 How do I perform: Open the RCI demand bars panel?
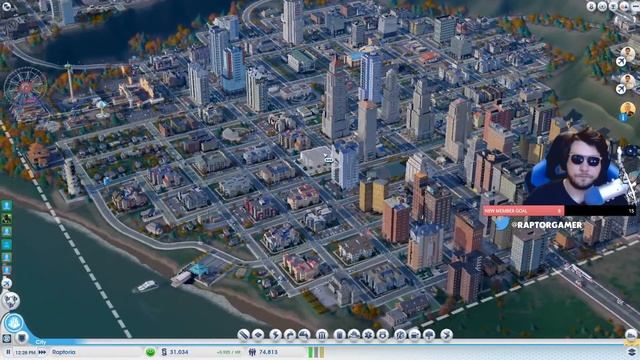(316, 352)
